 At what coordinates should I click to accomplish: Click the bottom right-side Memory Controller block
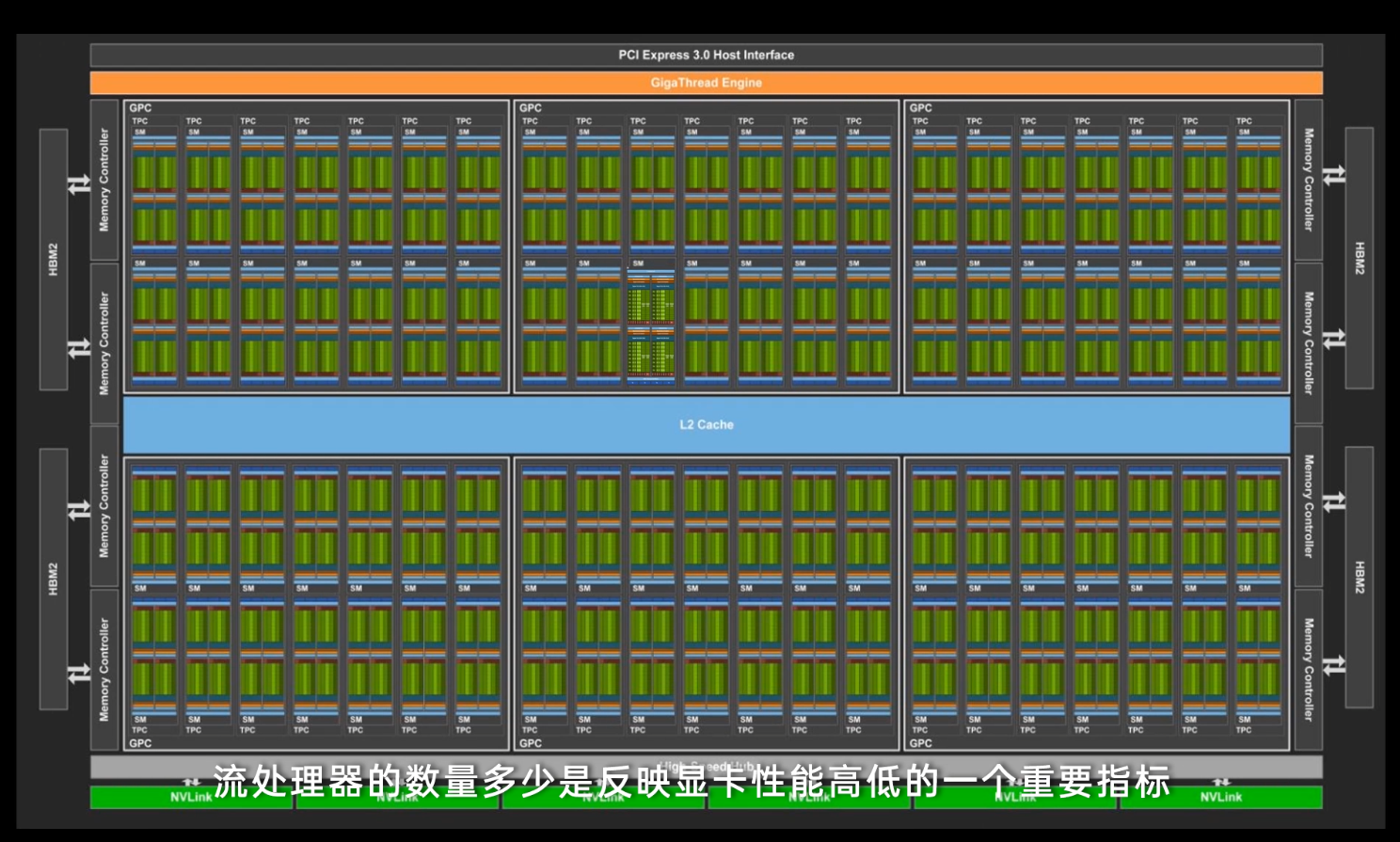coord(1308,669)
